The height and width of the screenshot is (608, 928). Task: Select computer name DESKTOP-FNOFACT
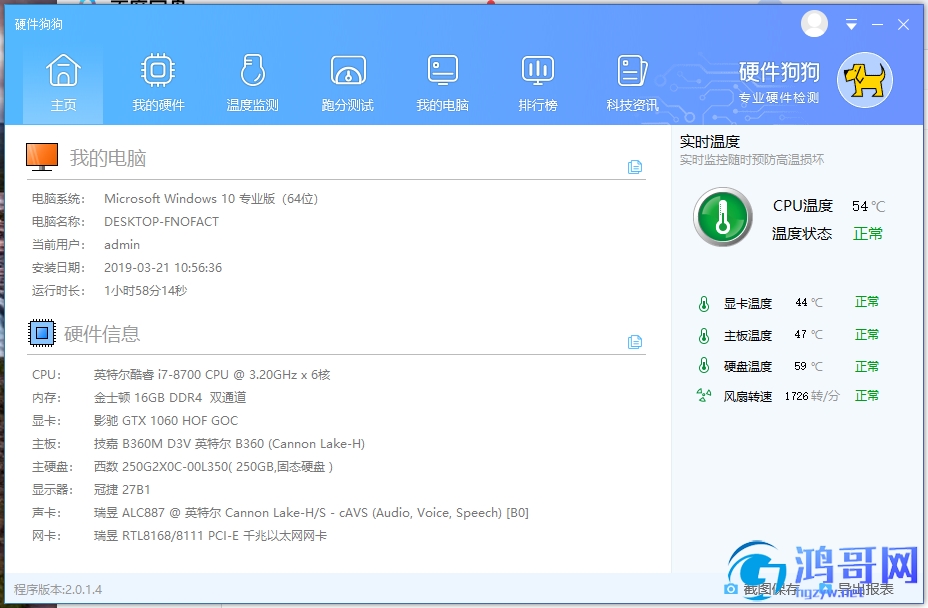point(162,222)
